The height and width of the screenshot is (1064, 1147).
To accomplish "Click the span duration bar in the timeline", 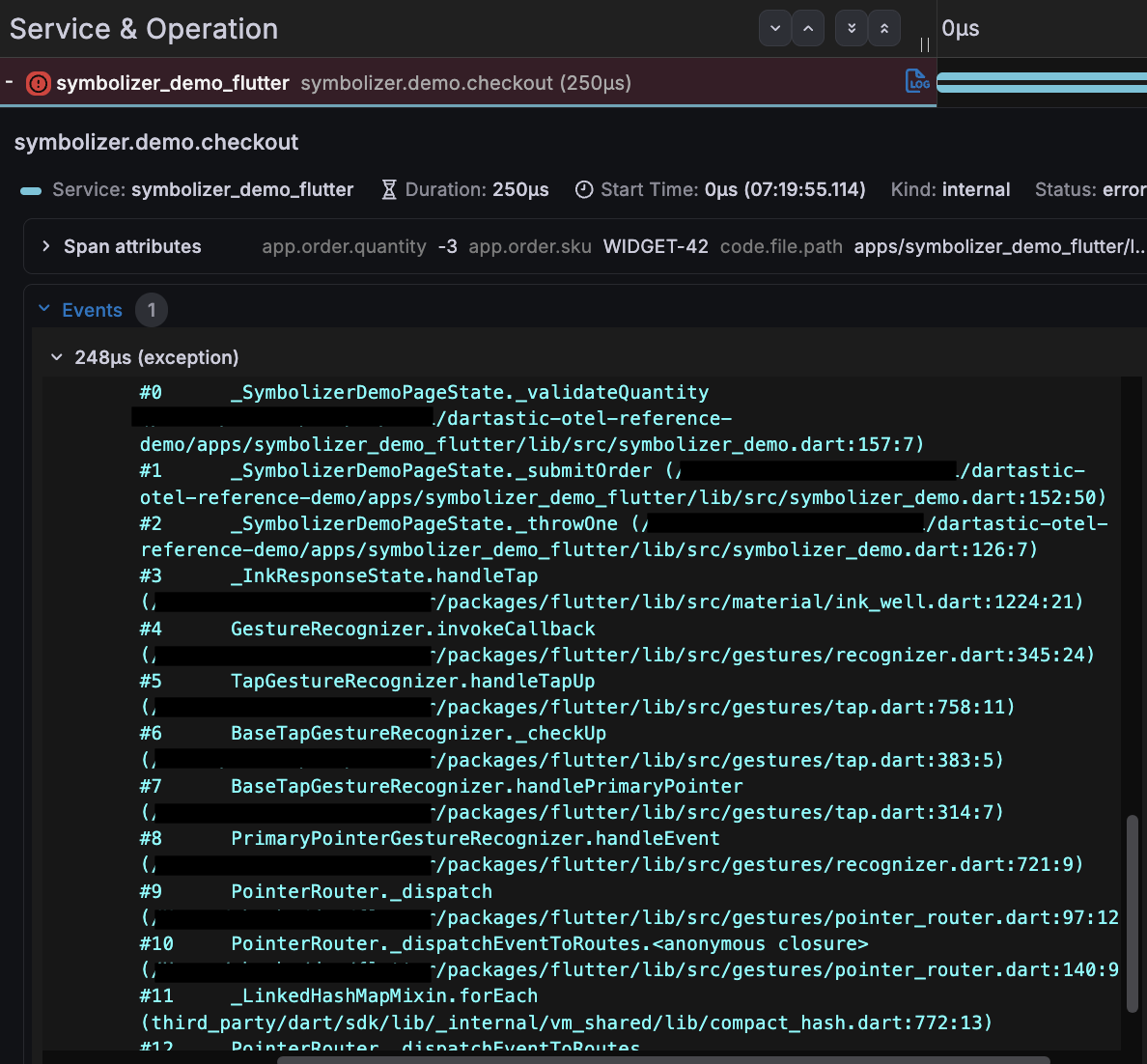I will coord(1042,83).
